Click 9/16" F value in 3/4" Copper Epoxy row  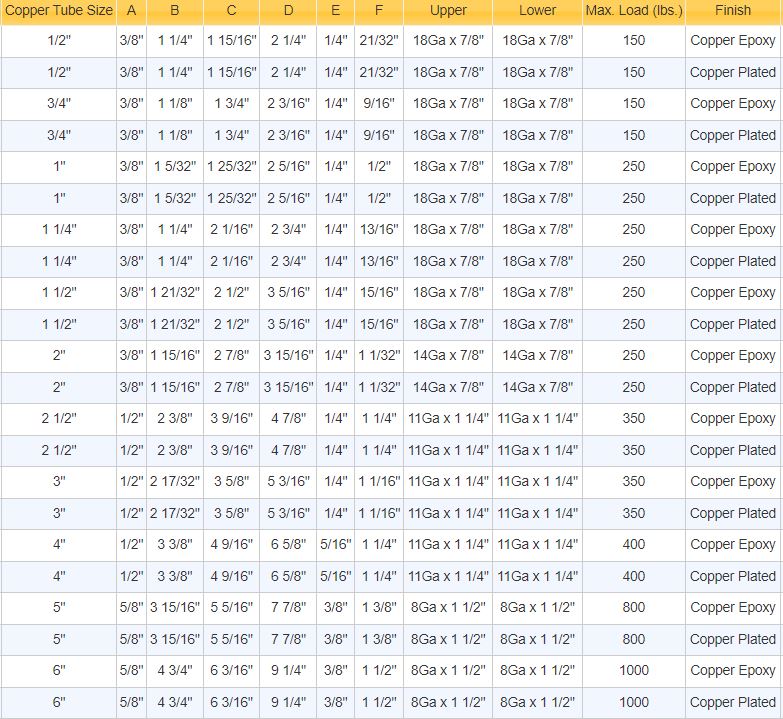(379, 103)
